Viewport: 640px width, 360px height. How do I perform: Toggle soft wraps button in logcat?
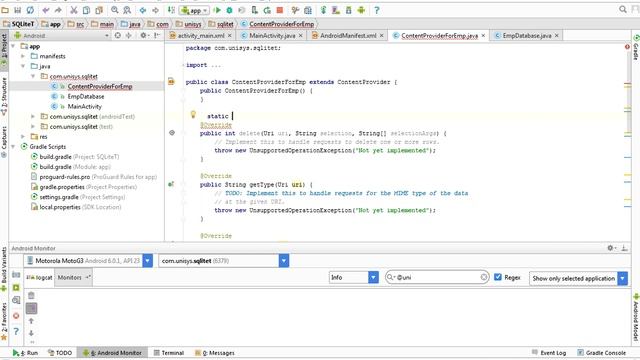[x=31, y=308]
